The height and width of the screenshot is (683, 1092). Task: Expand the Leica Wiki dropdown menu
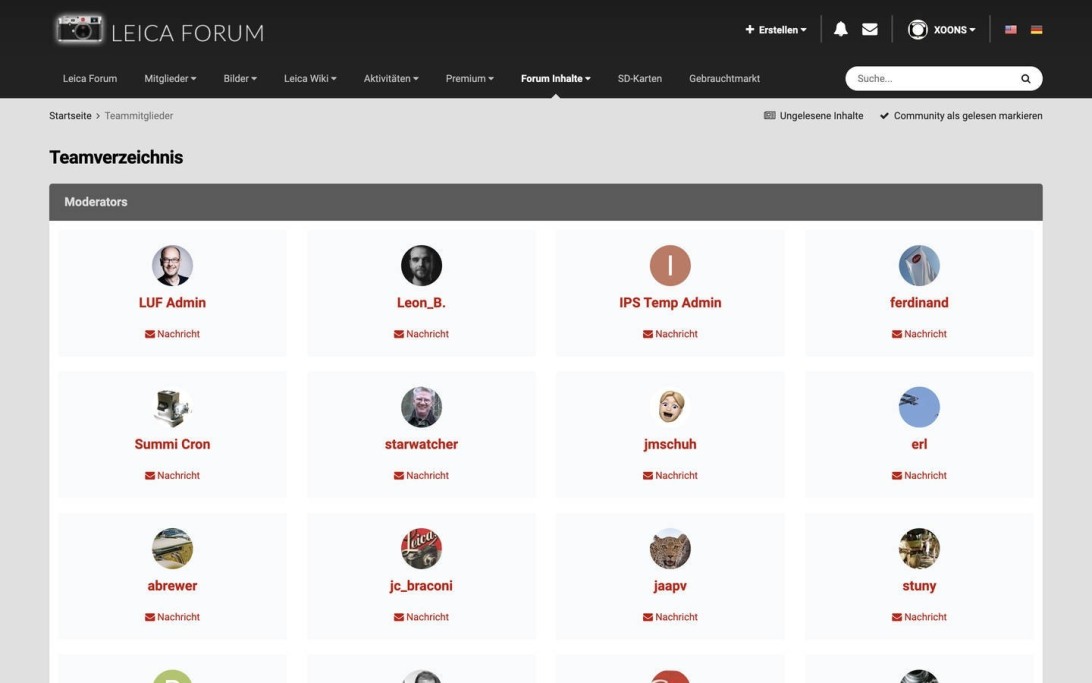pyautogui.click(x=310, y=79)
